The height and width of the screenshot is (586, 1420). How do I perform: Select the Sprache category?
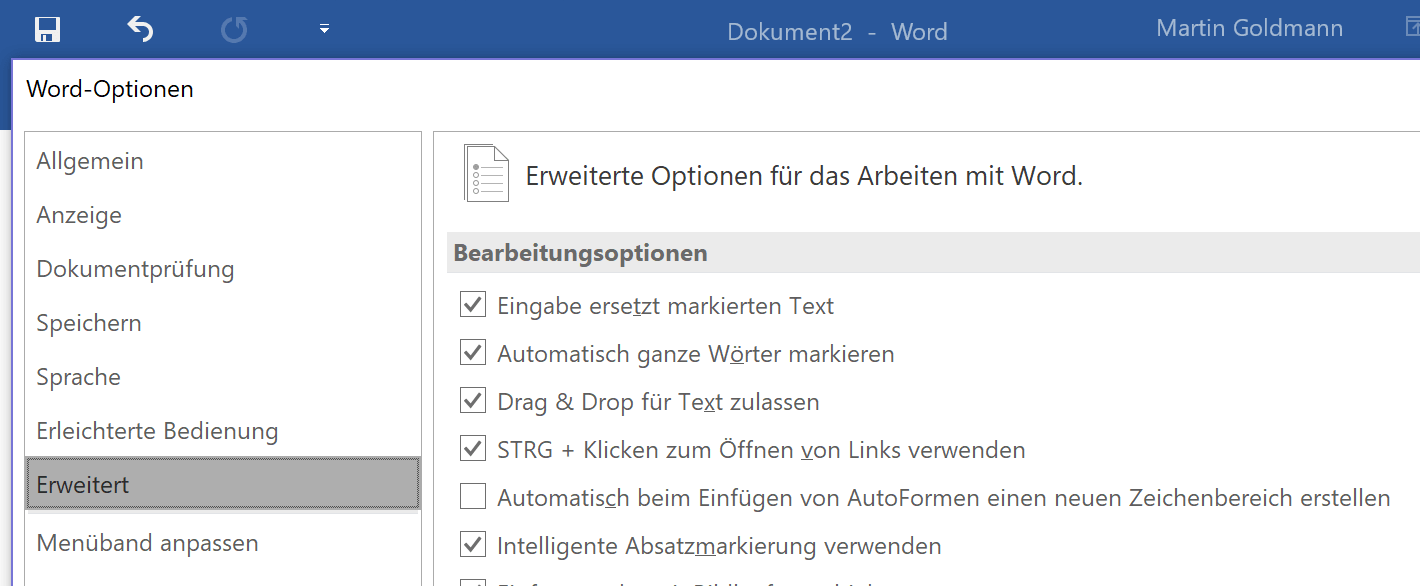tap(78, 376)
